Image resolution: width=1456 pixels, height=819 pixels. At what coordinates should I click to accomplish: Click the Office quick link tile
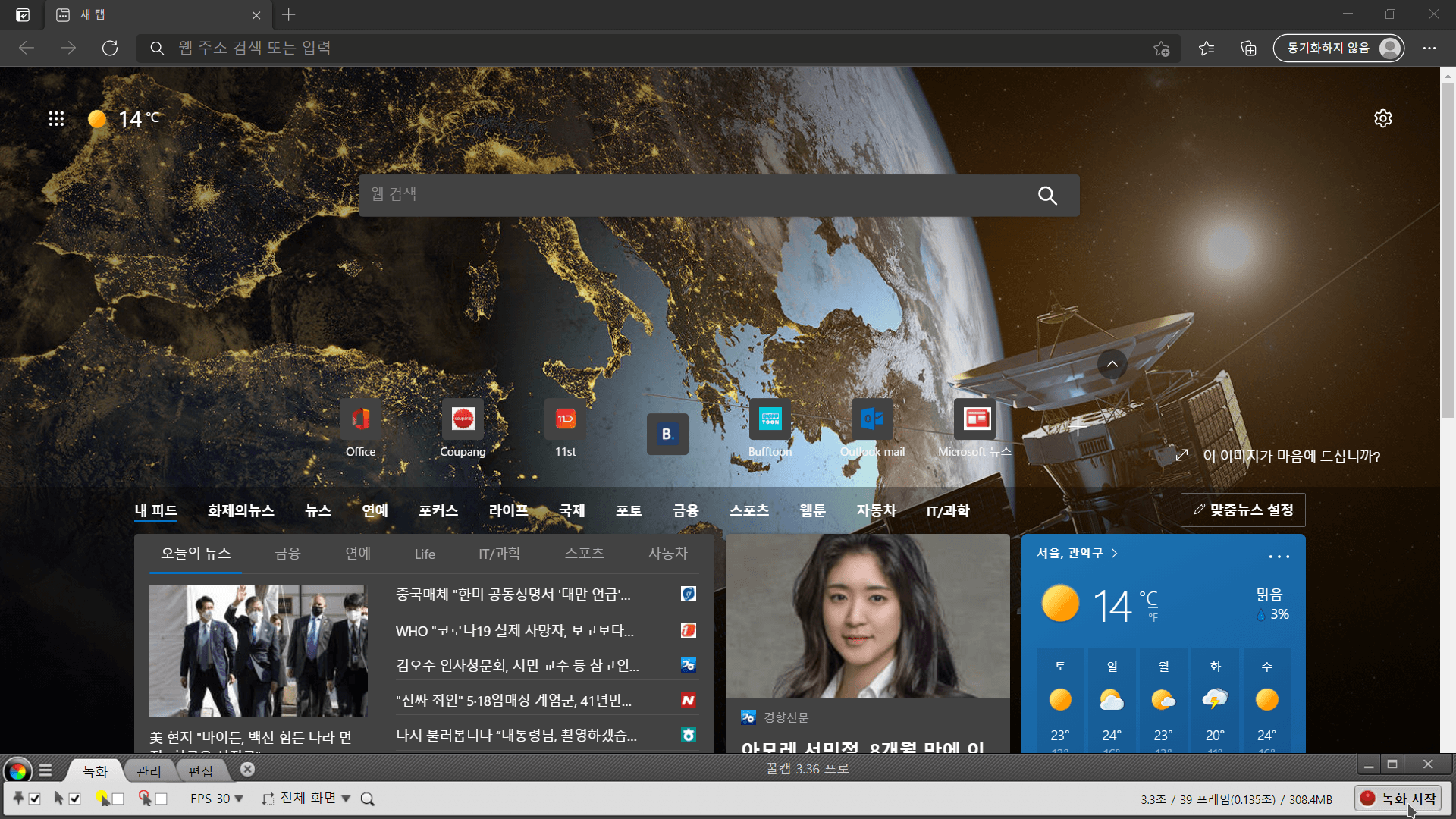[x=360, y=419]
